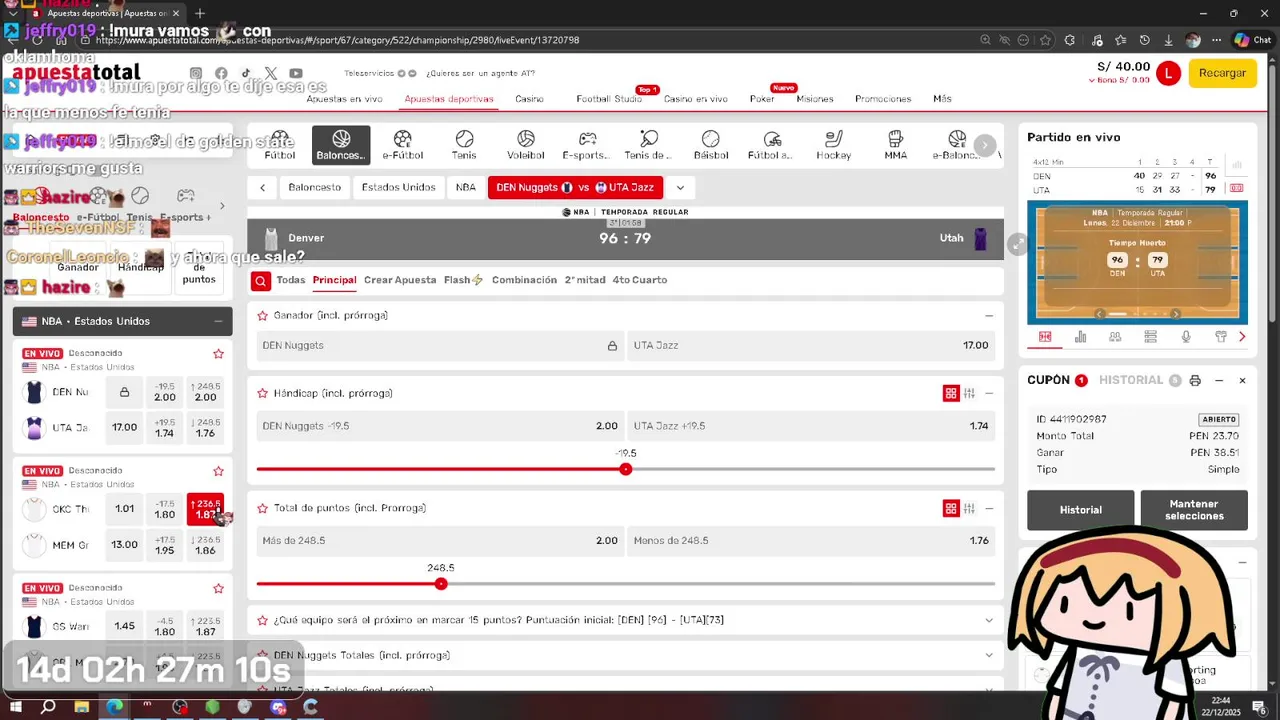Expand the match selector dropdown arrow
This screenshot has height=720, width=1280.
680,188
